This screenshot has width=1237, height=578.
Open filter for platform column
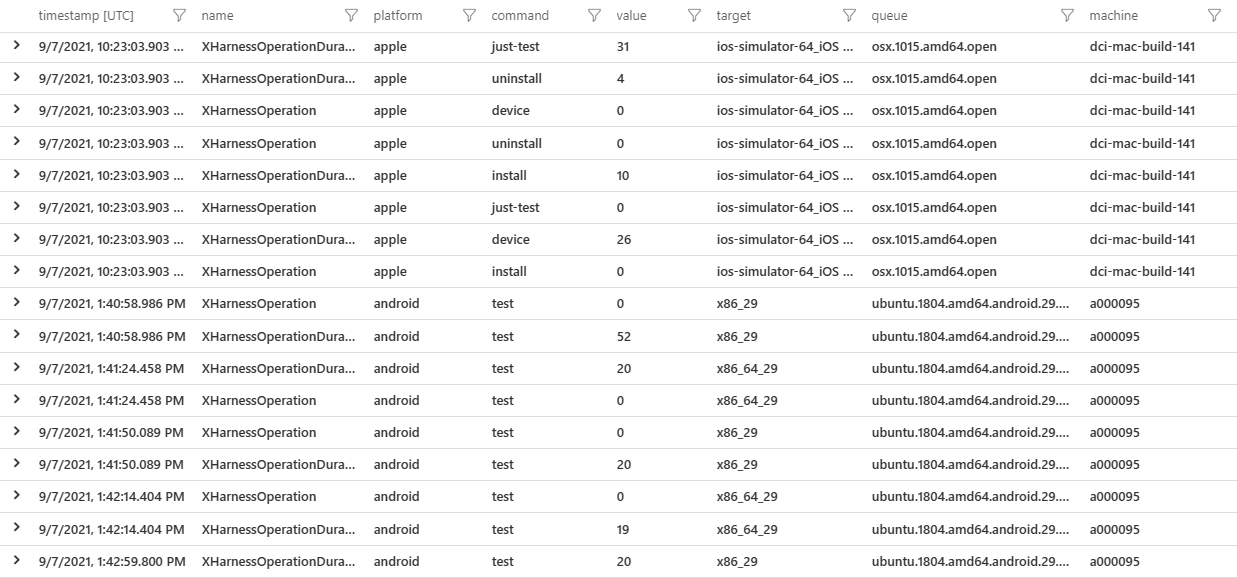pyautogui.click(x=469, y=16)
